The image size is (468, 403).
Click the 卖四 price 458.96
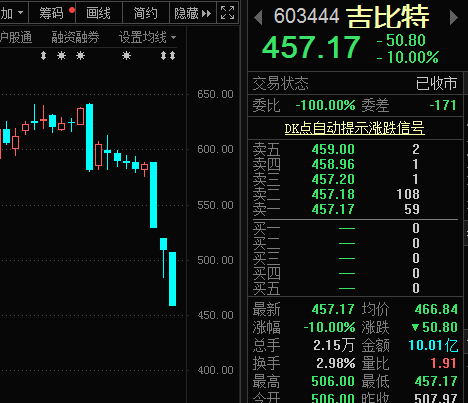click(333, 164)
